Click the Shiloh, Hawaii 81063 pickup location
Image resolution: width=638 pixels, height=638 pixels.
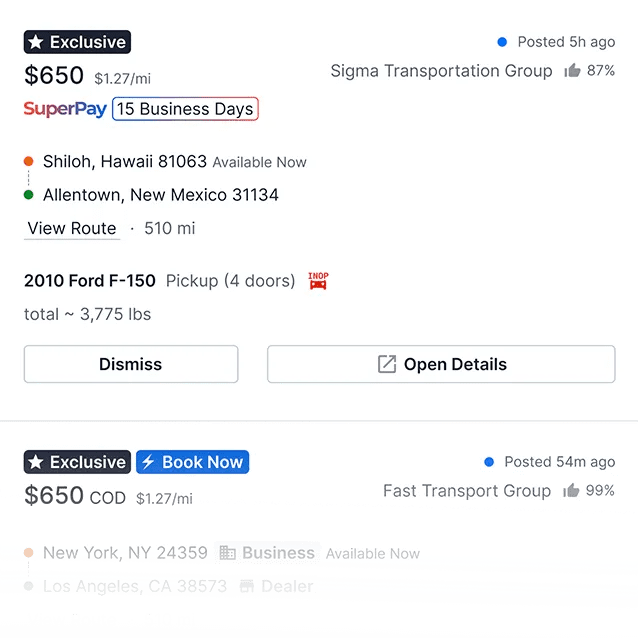pos(125,161)
